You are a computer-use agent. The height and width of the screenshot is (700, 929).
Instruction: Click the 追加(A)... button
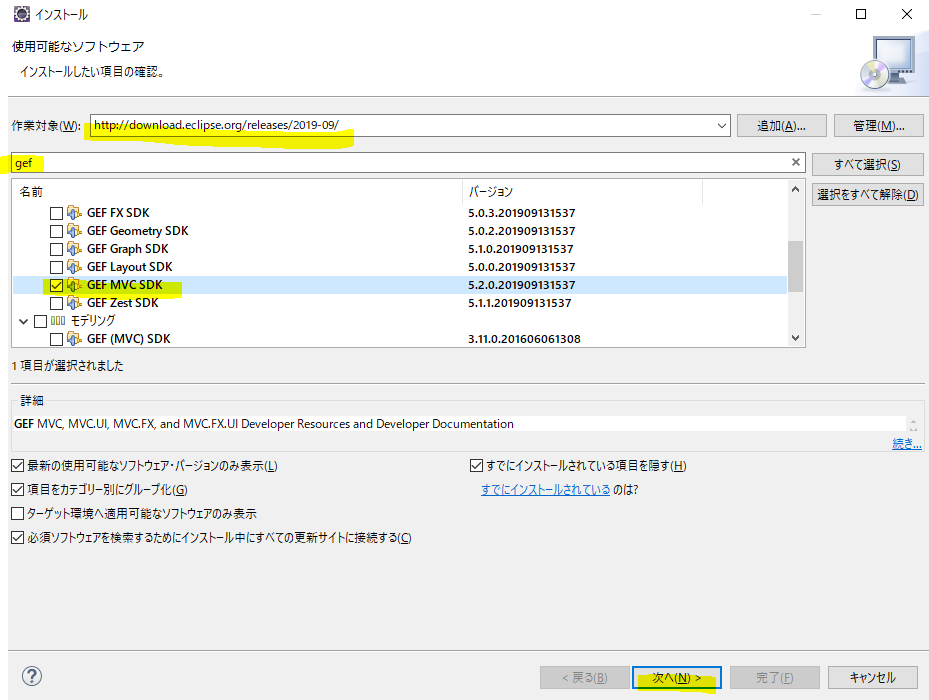pyautogui.click(x=781, y=126)
